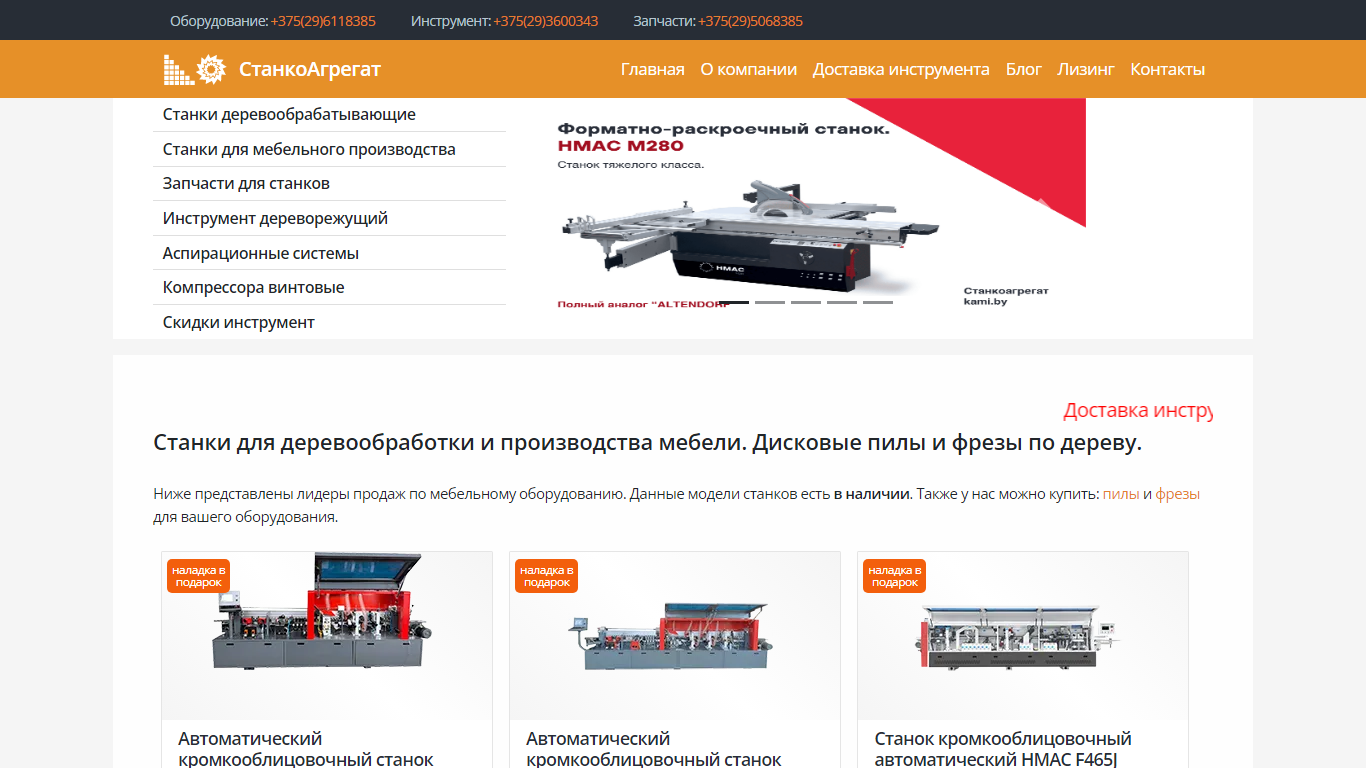Open first Автоматический кромкооблицовочный станок title
The height and width of the screenshot is (768, 1366).
coord(306,749)
